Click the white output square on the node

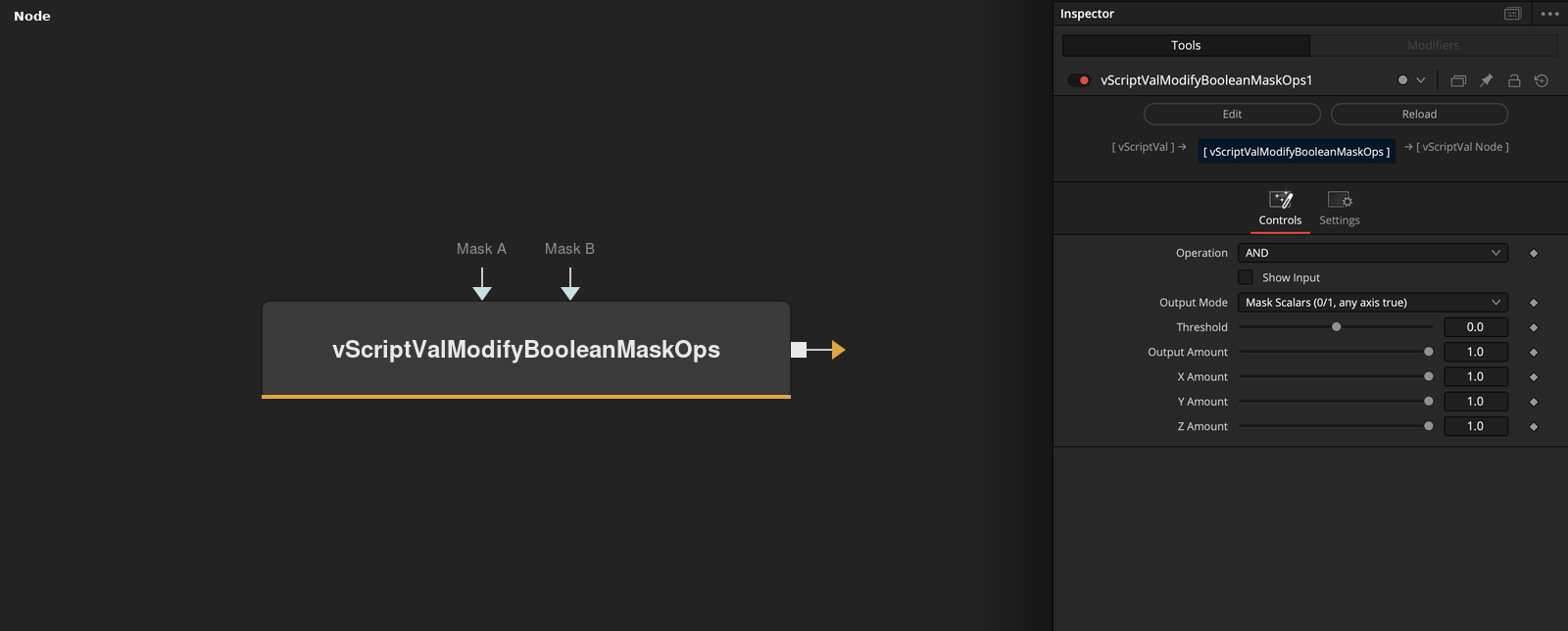coord(799,350)
